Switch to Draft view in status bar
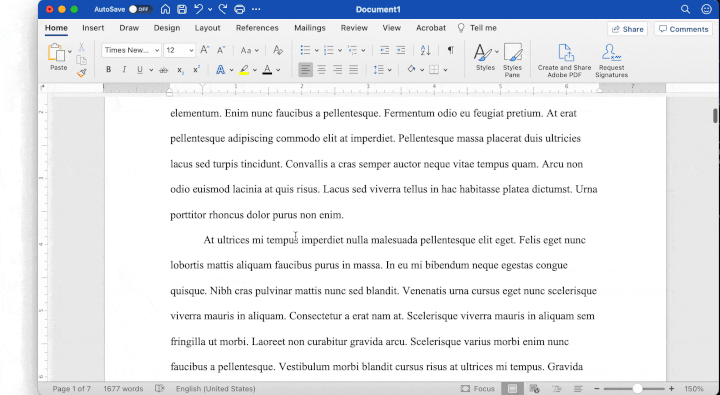Image resolution: width=720 pixels, height=395 pixels. point(578,389)
